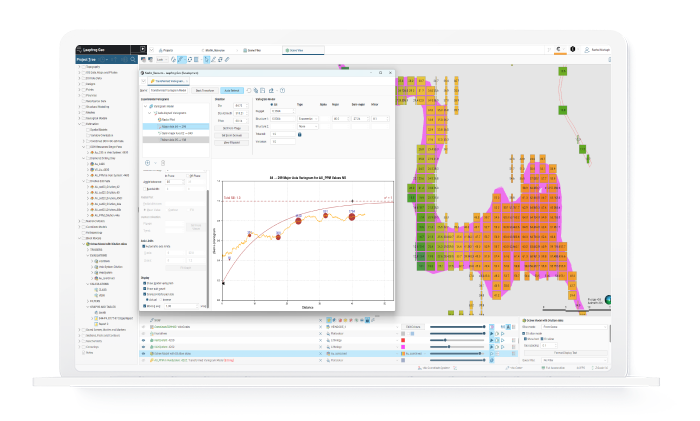
Task: Switch to the Projects tab
Action: point(166,50)
